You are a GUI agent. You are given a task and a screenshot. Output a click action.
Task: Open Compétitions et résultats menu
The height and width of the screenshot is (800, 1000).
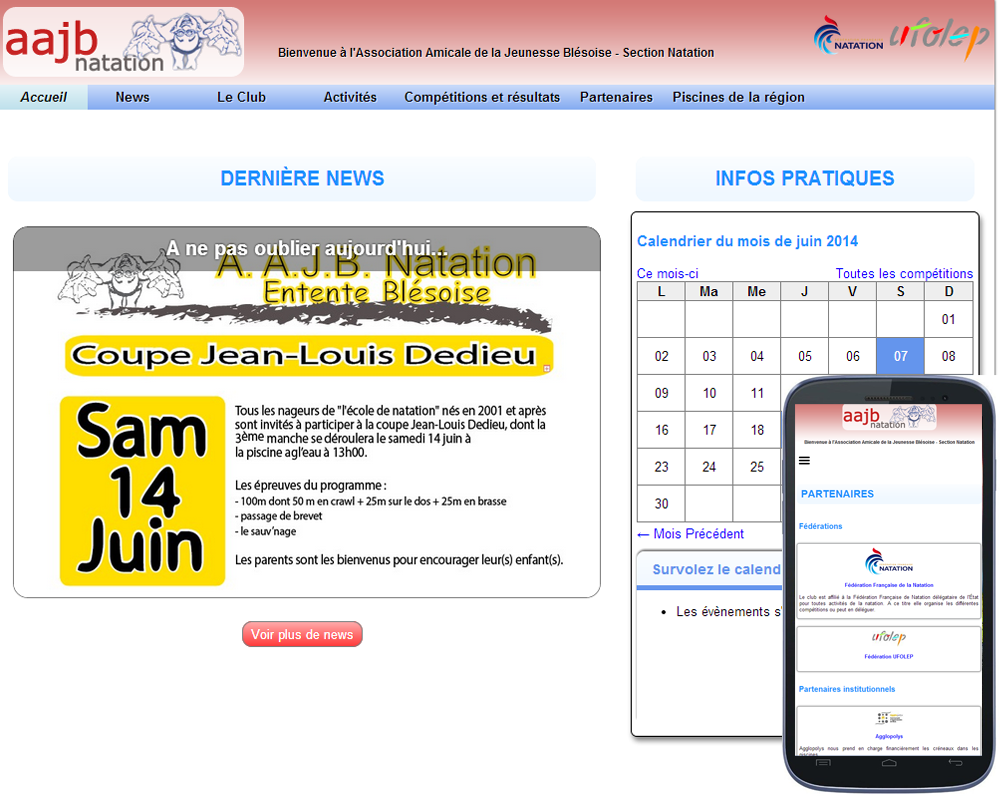[x=482, y=97]
